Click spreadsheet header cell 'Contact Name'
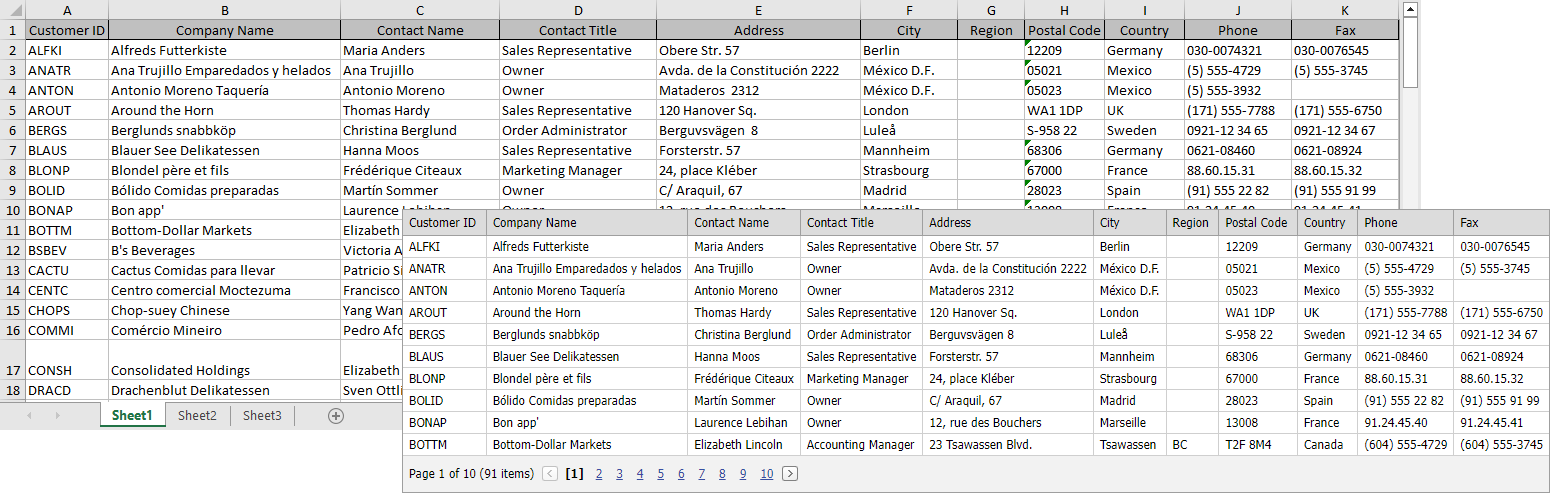 pyautogui.click(x=420, y=30)
